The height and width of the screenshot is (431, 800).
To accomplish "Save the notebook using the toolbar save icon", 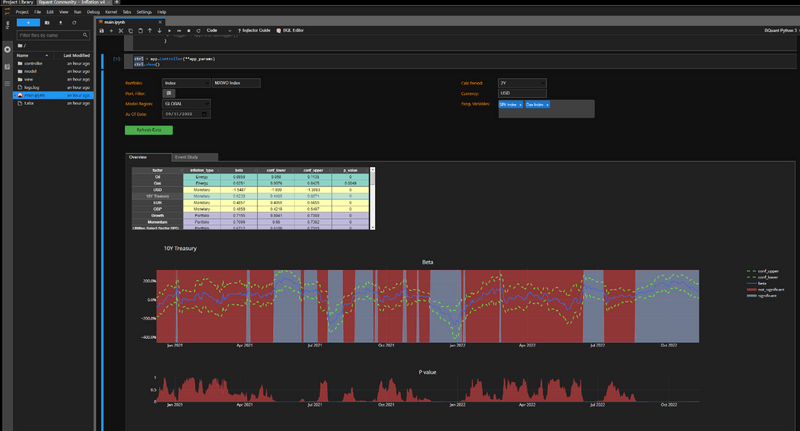I will [102, 31].
